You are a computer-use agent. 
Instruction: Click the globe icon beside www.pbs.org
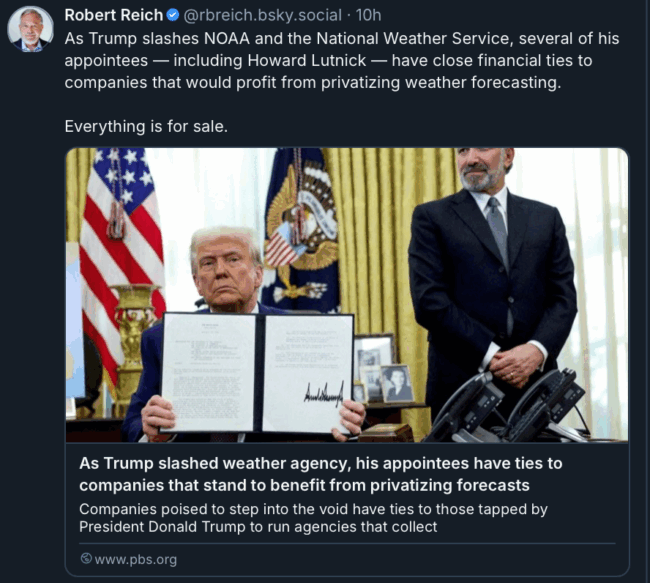point(86,559)
